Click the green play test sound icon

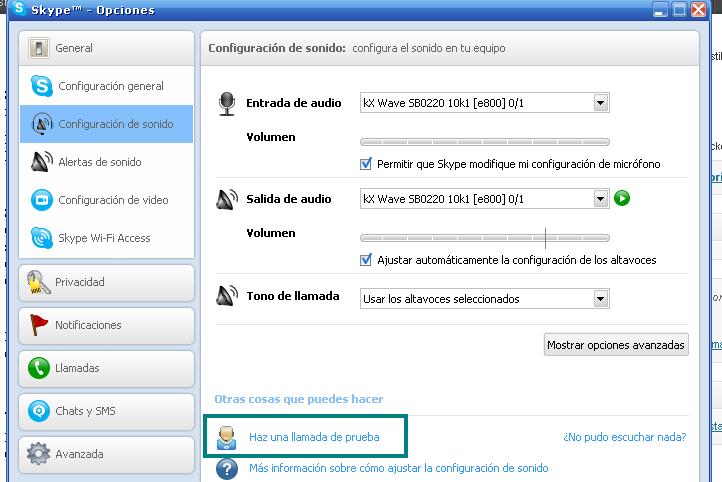(622, 199)
